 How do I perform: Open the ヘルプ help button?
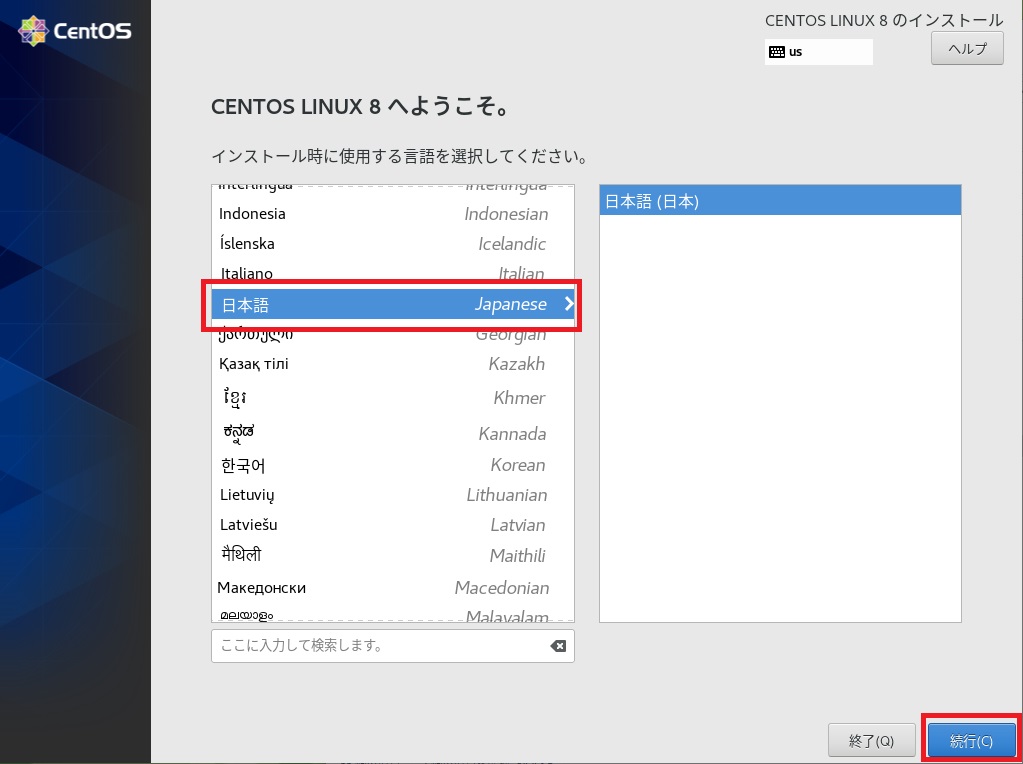[967, 48]
